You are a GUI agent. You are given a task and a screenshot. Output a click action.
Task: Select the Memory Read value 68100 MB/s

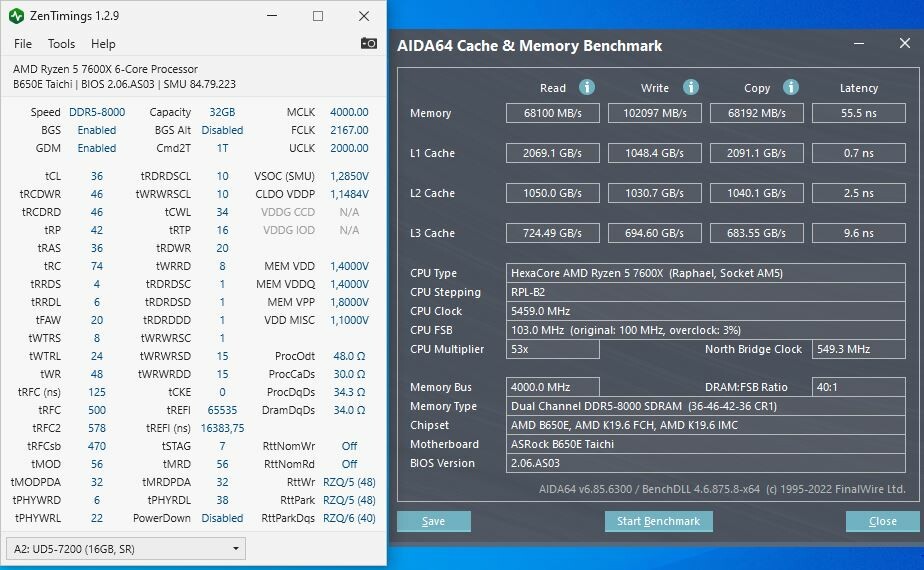pos(553,113)
